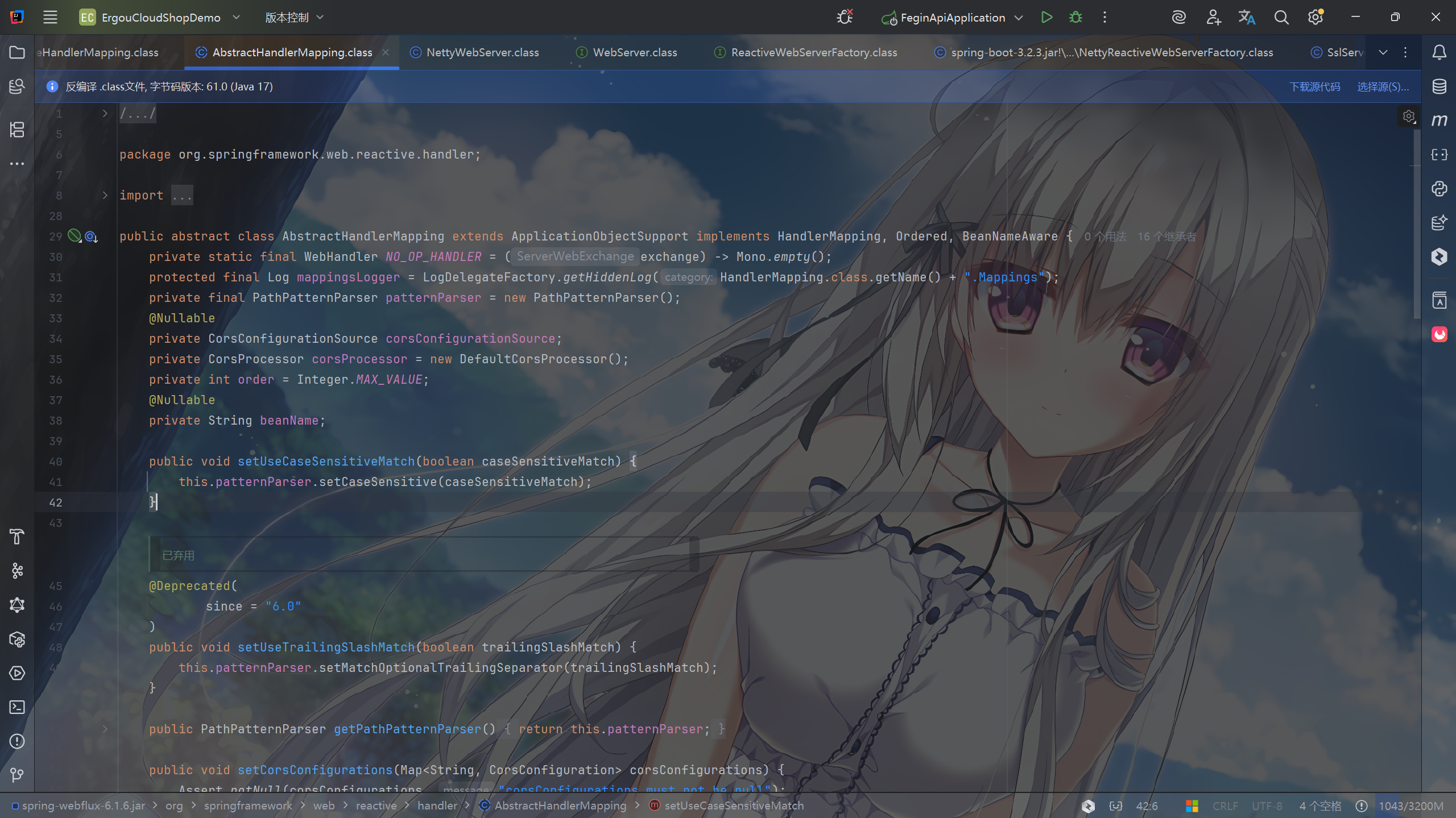Click the caret position 42:6 in status bar
1456x818 pixels.
[1147, 806]
